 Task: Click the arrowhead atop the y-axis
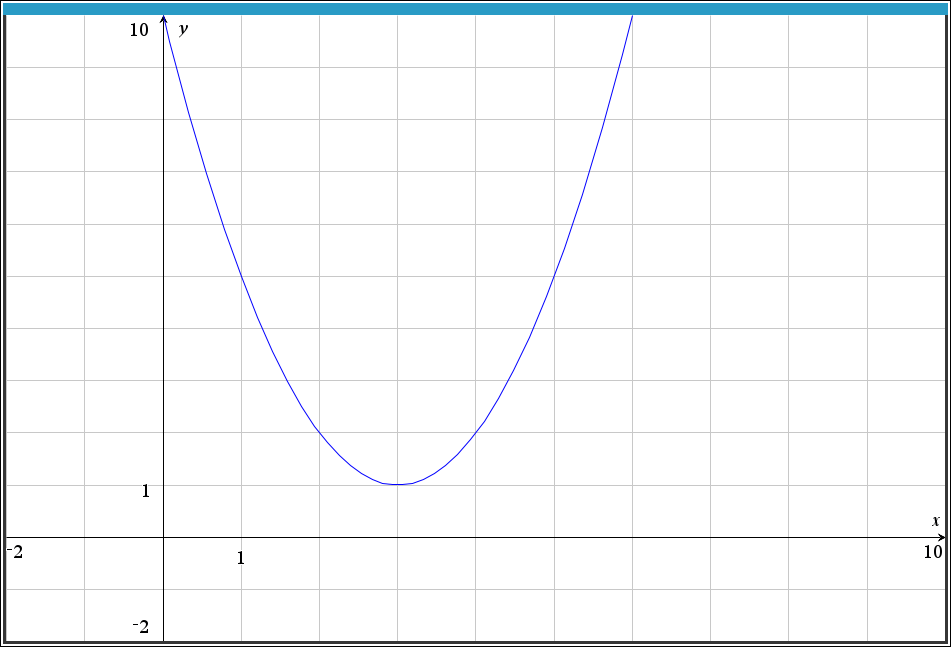(163, 21)
